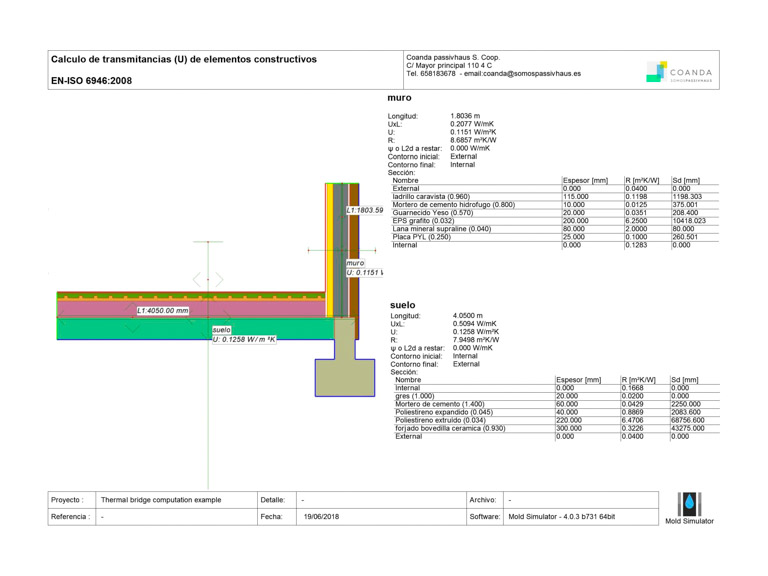Select R cell '6.4706'
This screenshot has height=576, width=768.
pyautogui.click(x=632, y=420)
